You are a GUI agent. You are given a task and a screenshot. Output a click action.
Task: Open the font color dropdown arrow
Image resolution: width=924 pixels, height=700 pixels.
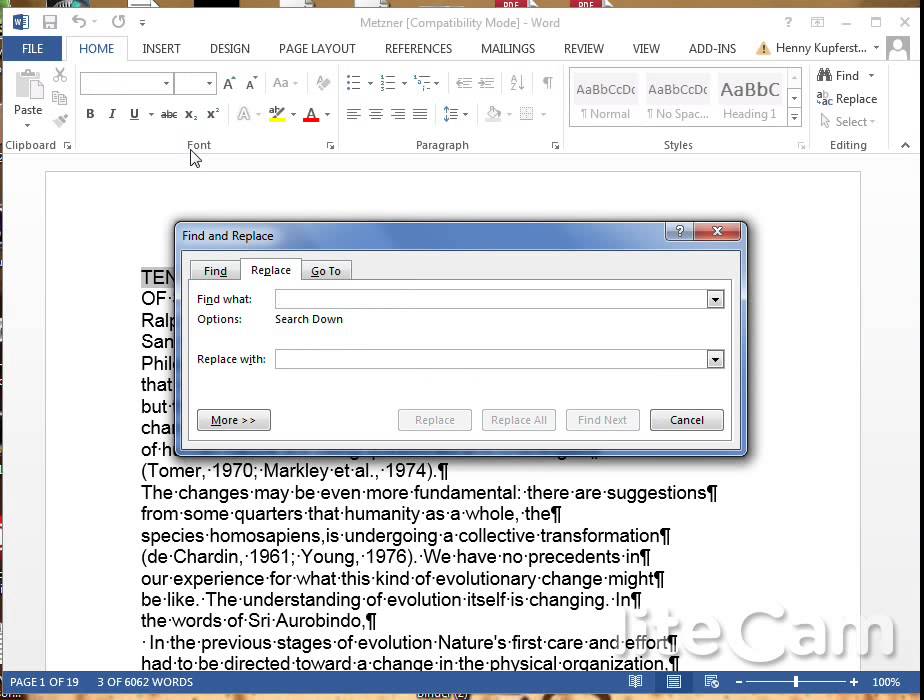tap(327, 114)
